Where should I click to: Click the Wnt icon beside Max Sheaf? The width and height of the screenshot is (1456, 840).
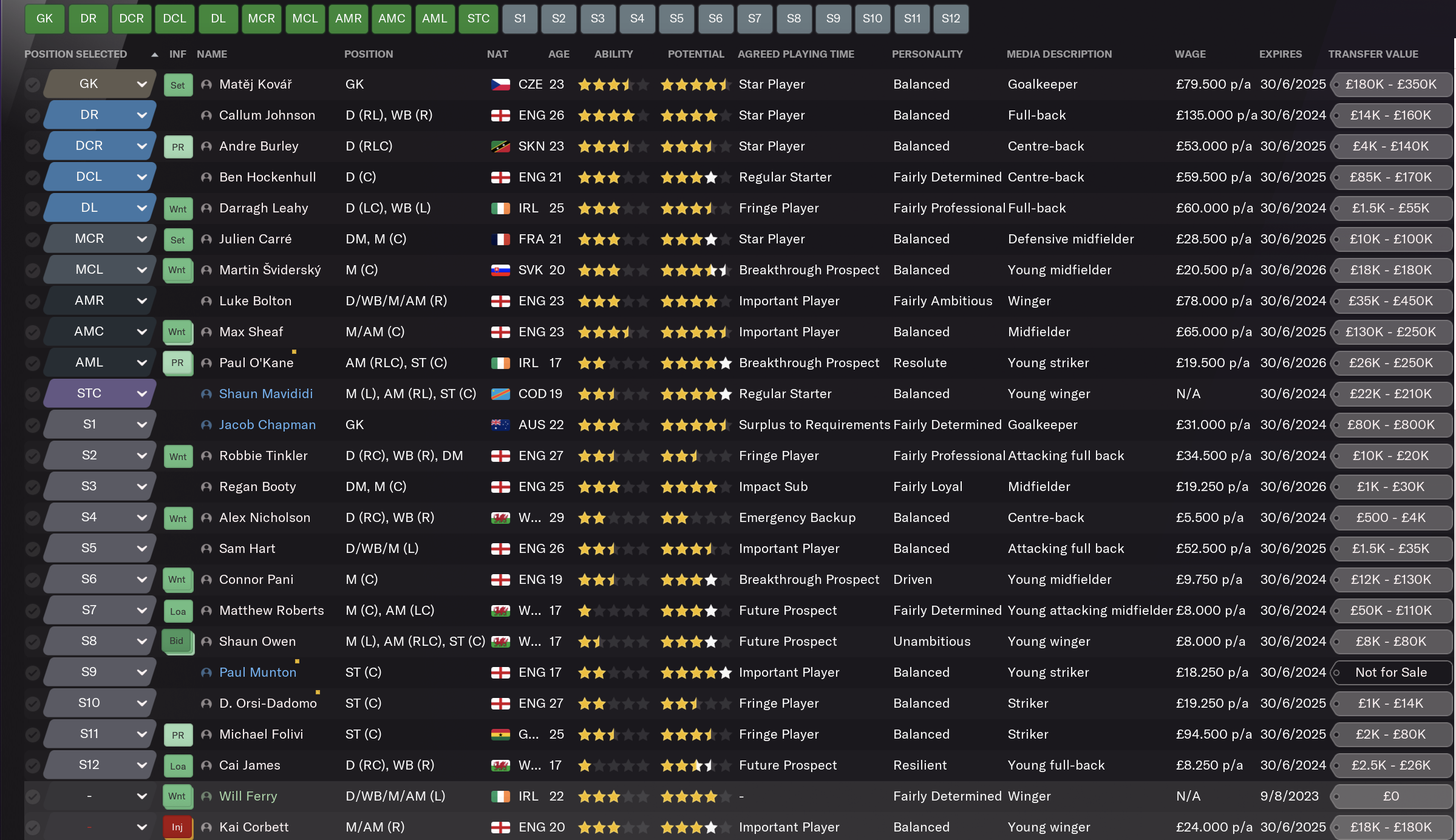pos(178,332)
